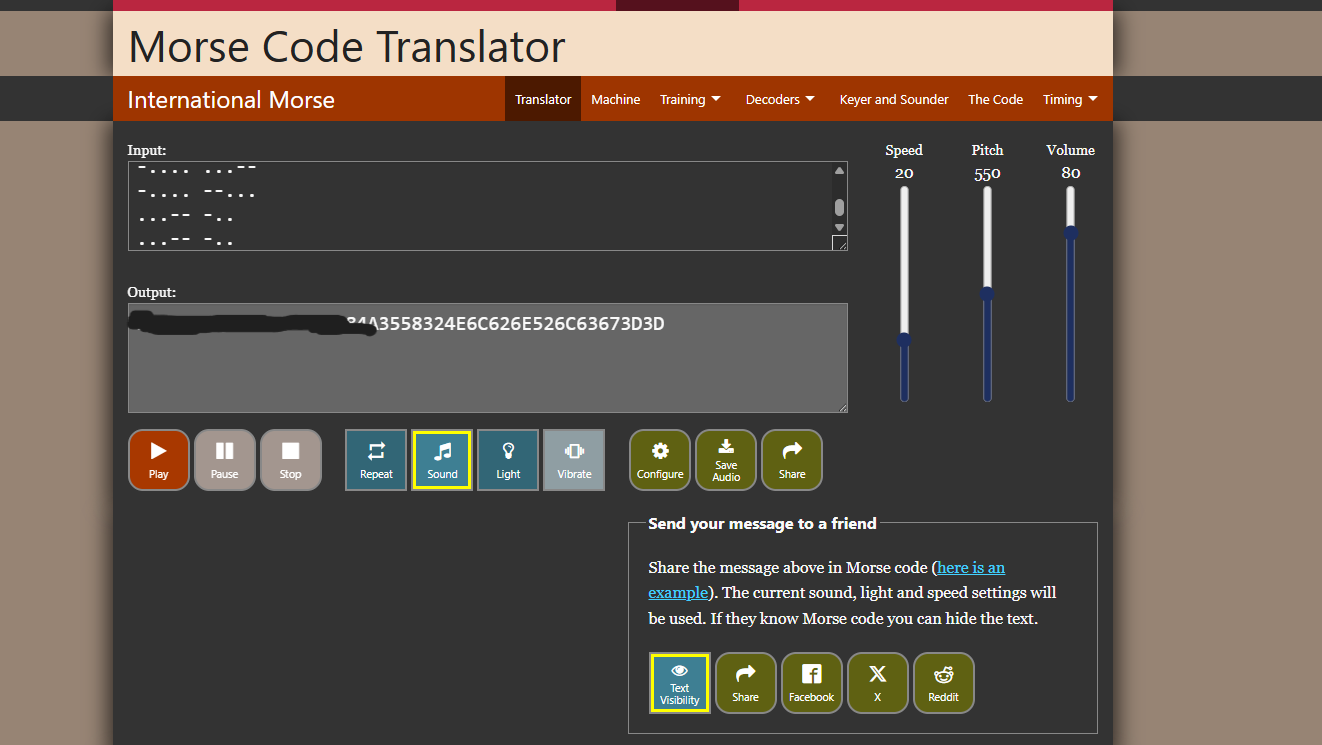1322x745 pixels.
Task: Switch to the Machine tab
Action: (x=615, y=99)
